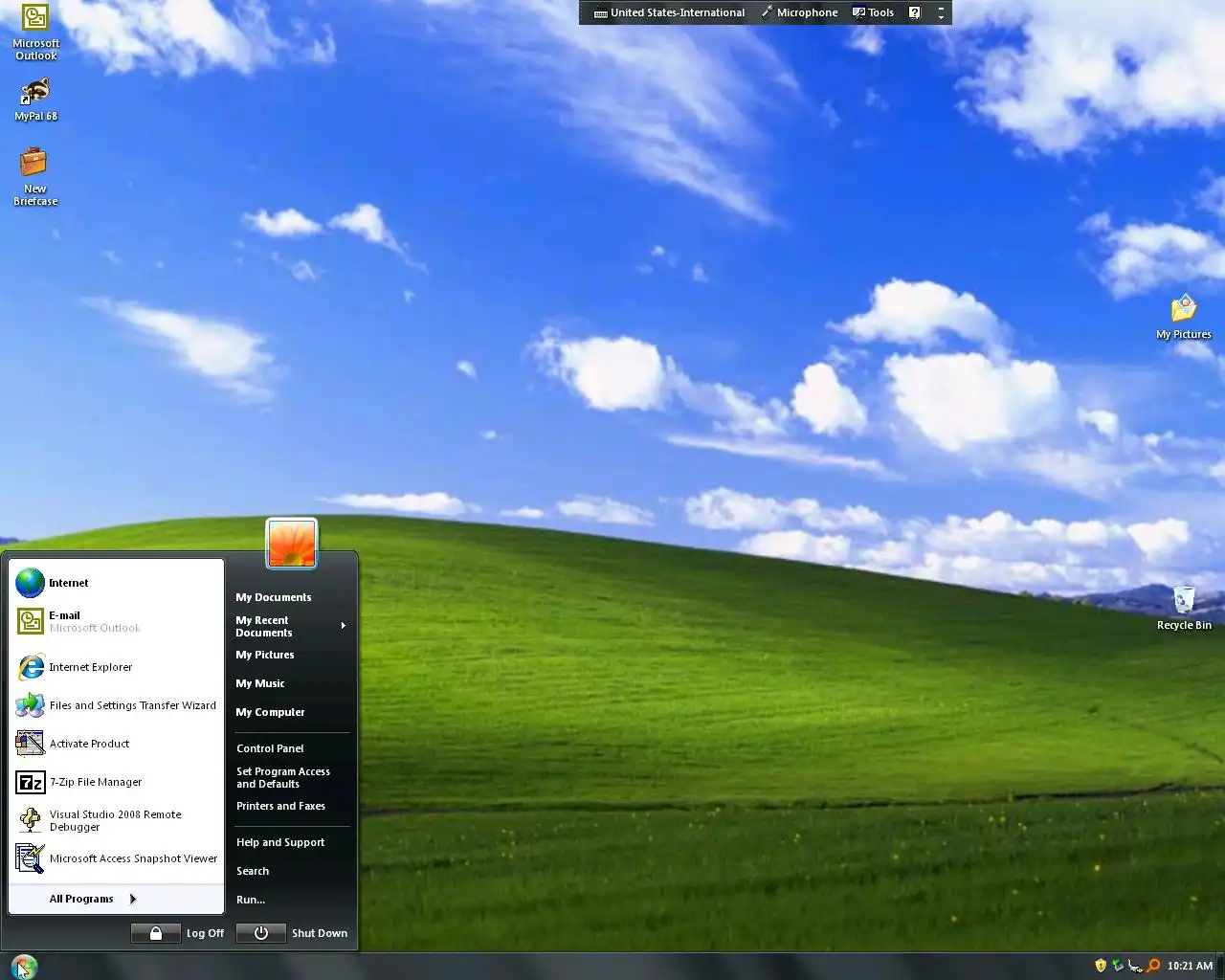
Task: Open Printers and Faxes
Action: (291, 806)
